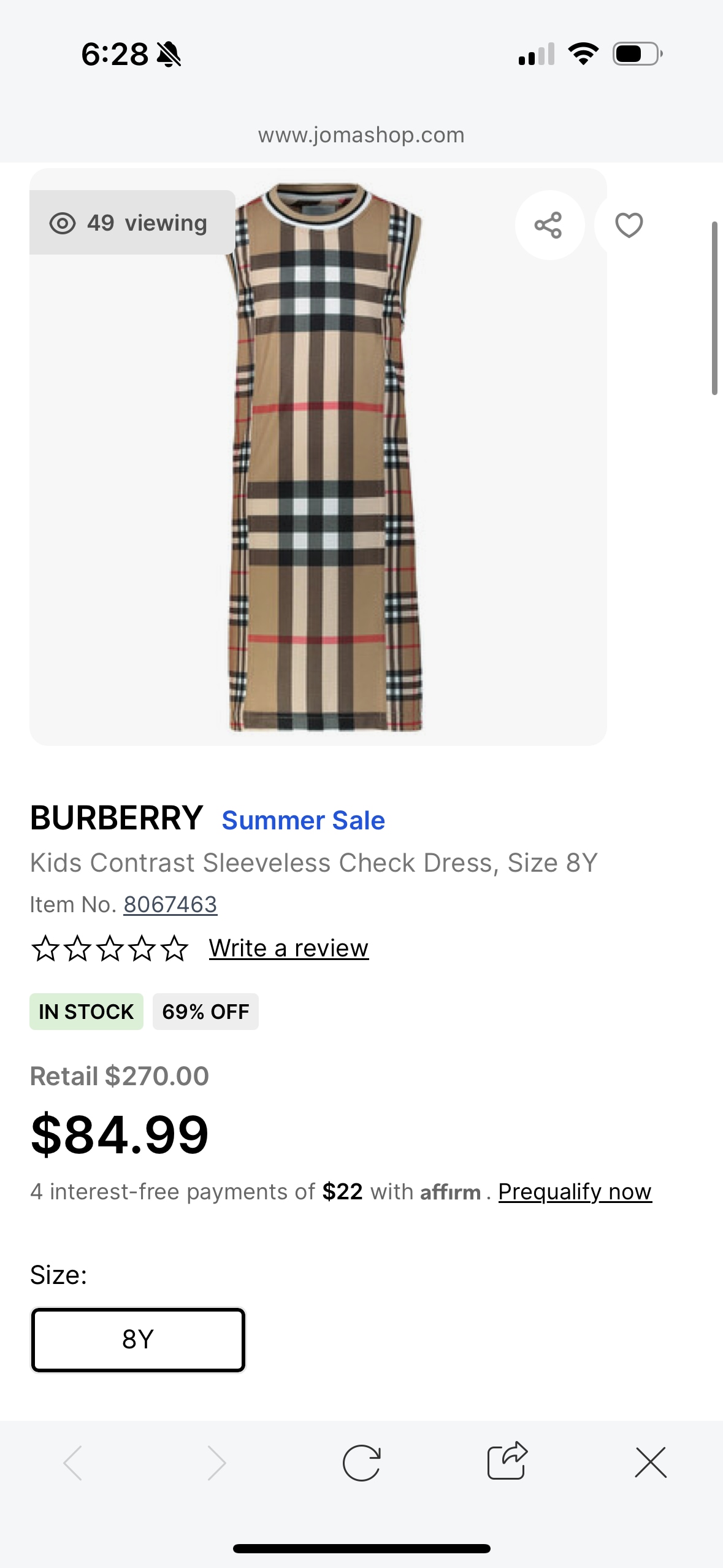Add dress to wishlist with heart icon

(629, 225)
